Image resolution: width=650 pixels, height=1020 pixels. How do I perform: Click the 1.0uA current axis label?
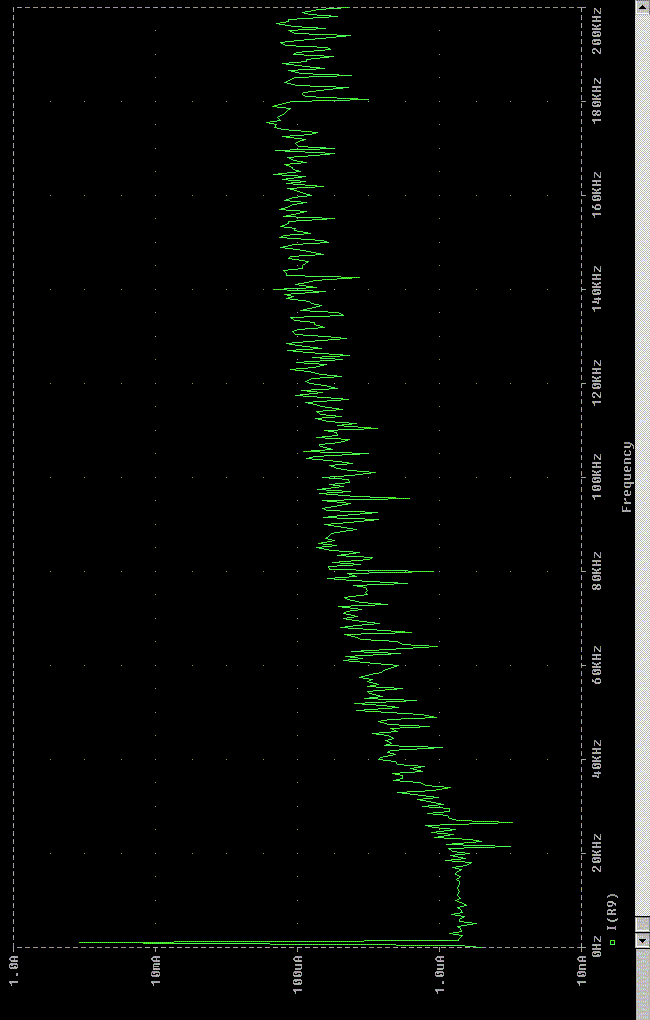pyautogui.click(x=440, y=973)
